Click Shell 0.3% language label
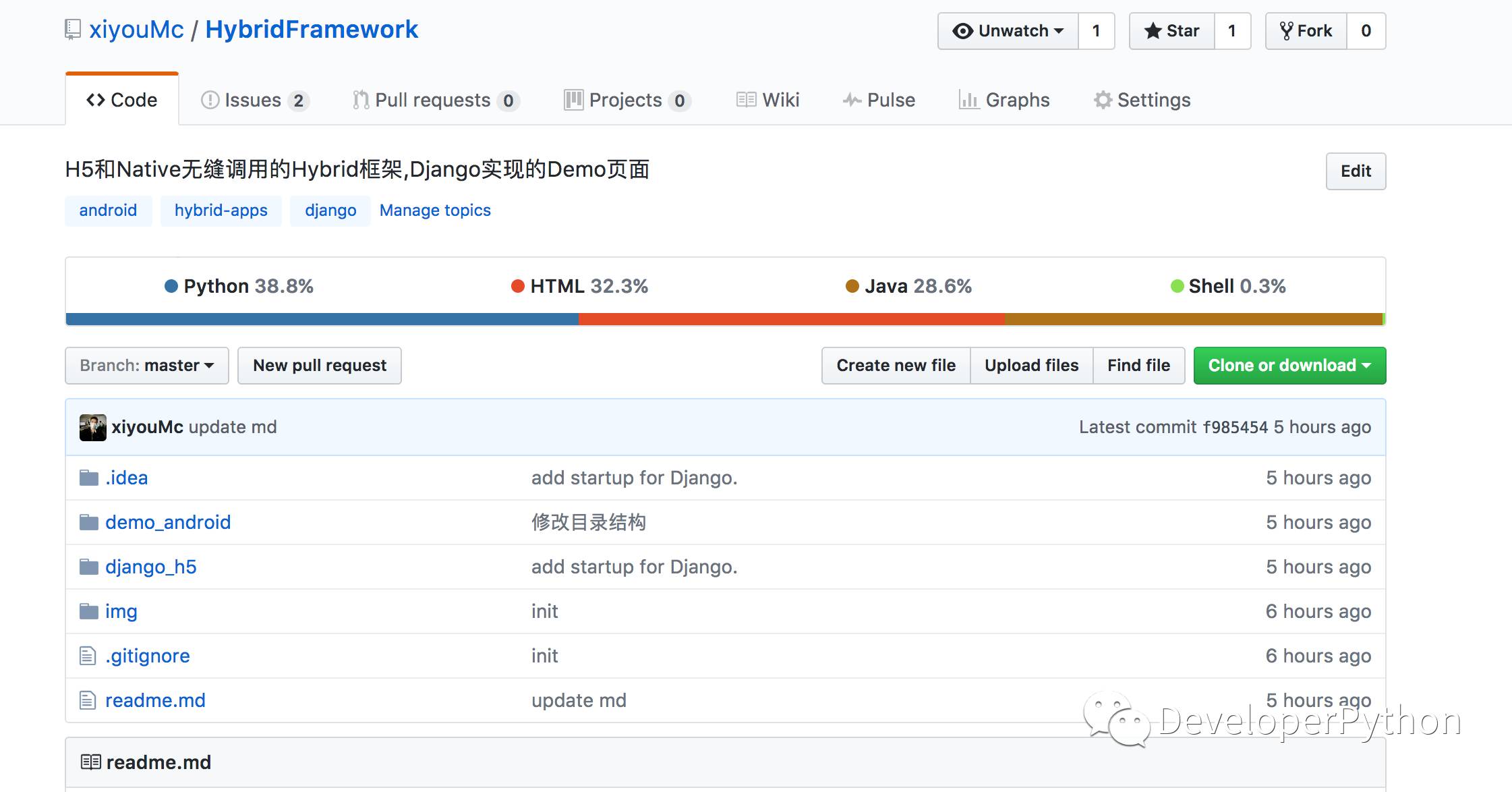Image resolution: width=1512 pixels, height=792 pixels. [x=1229, y=286]
